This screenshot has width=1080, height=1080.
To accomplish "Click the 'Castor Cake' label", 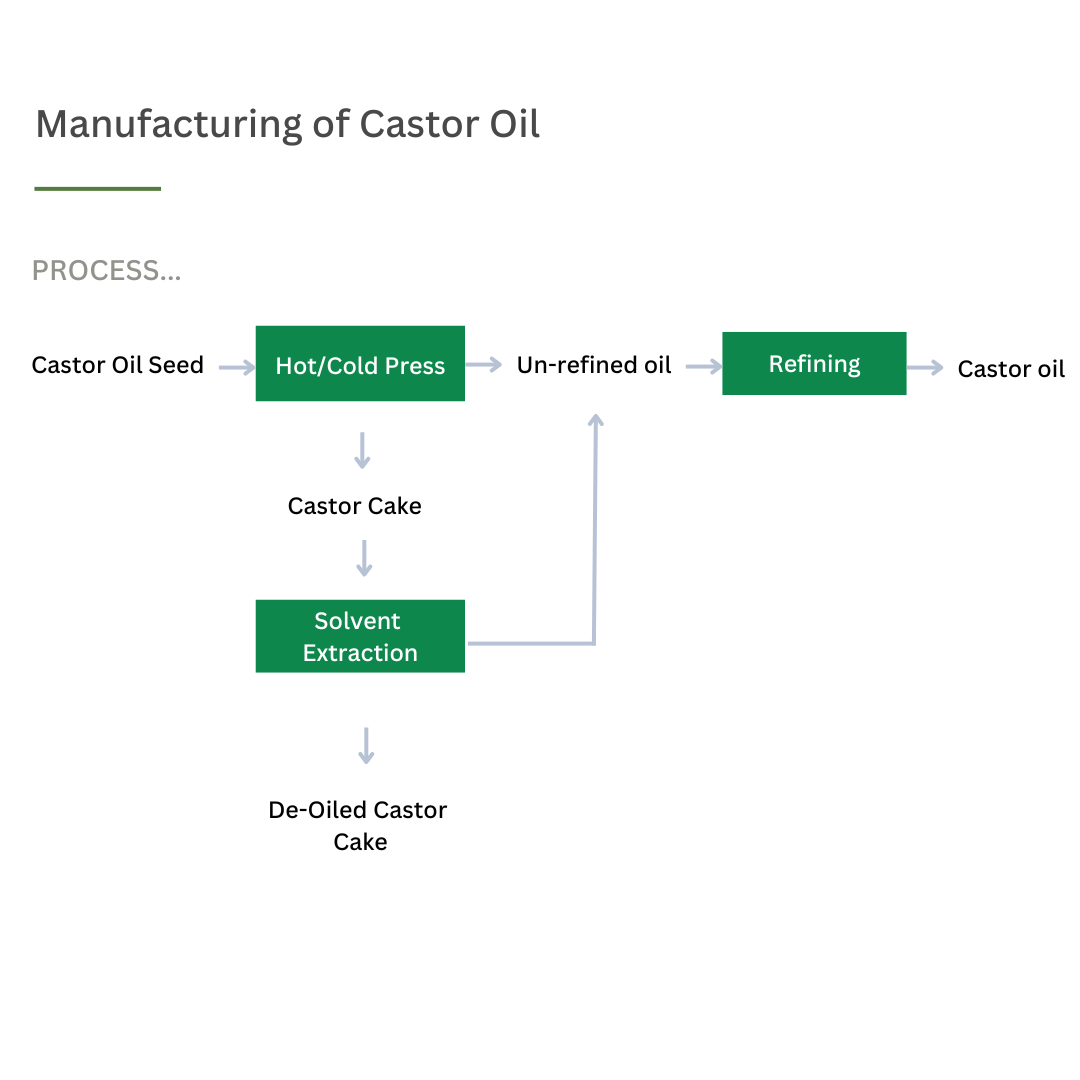I will tap(355, 506).
